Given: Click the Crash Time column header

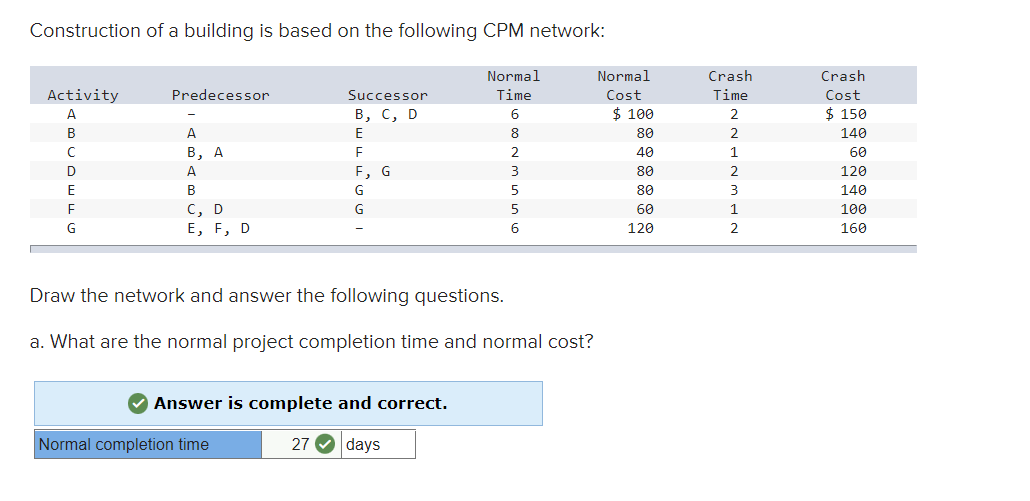Looking at the screenshot, I should [730, 86].
